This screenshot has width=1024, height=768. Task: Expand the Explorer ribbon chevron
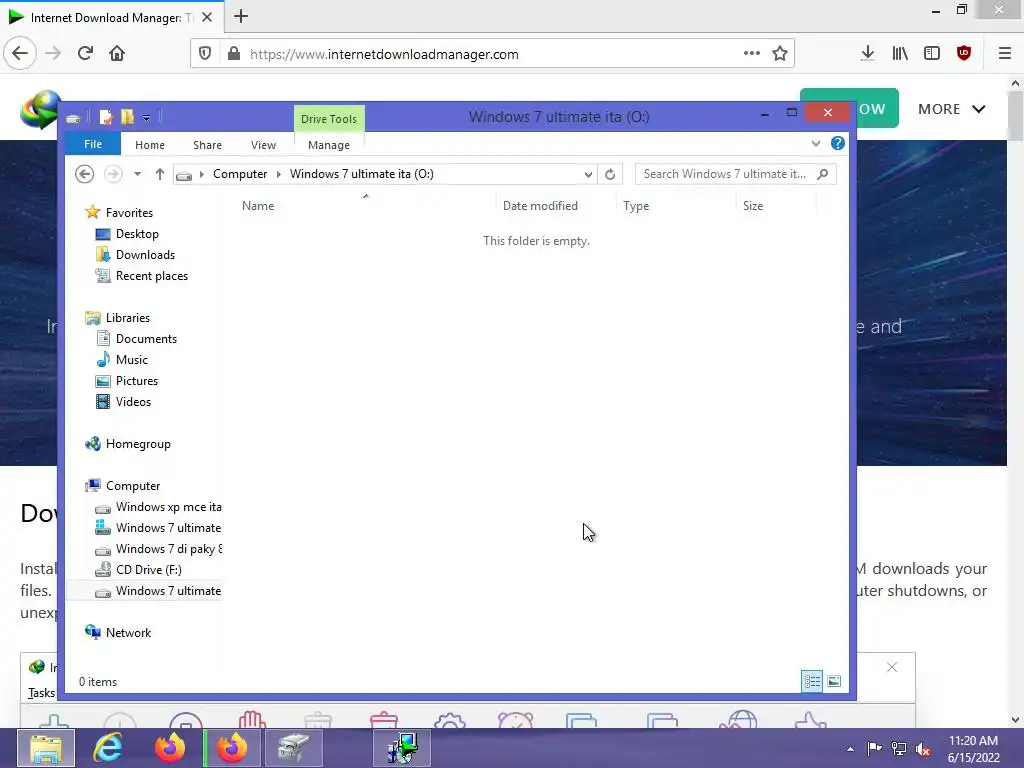(816, 144)
